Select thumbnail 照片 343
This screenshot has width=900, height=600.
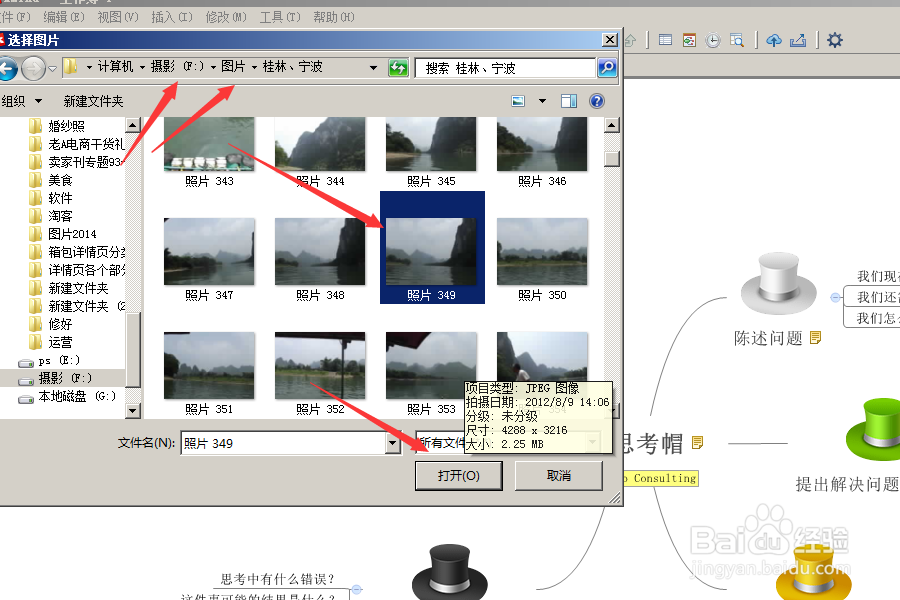(209, 152)
